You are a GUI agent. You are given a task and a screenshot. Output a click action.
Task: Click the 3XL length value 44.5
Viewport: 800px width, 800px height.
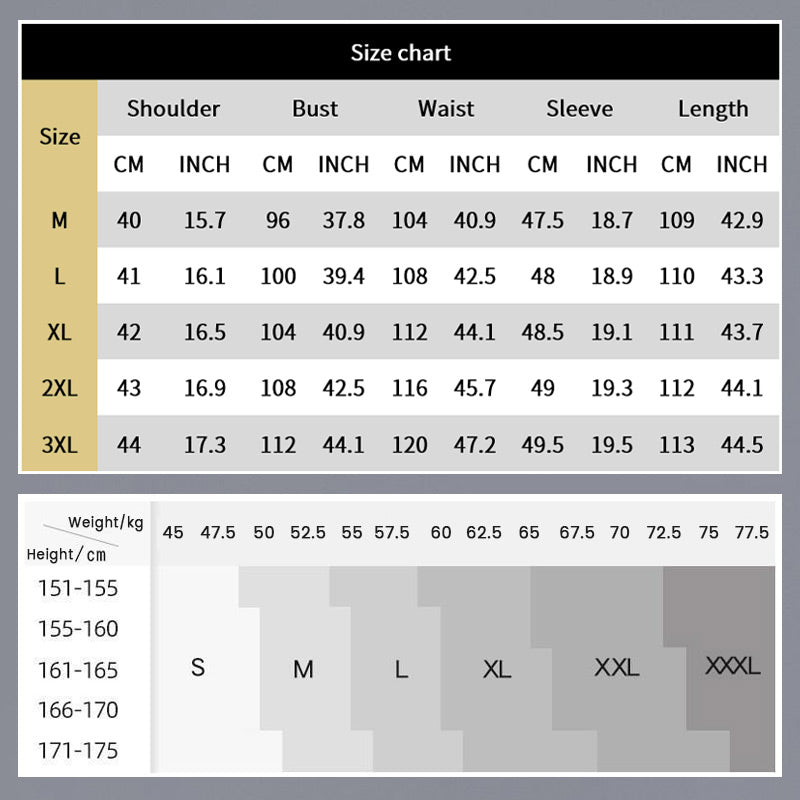(x=742, y=444)
